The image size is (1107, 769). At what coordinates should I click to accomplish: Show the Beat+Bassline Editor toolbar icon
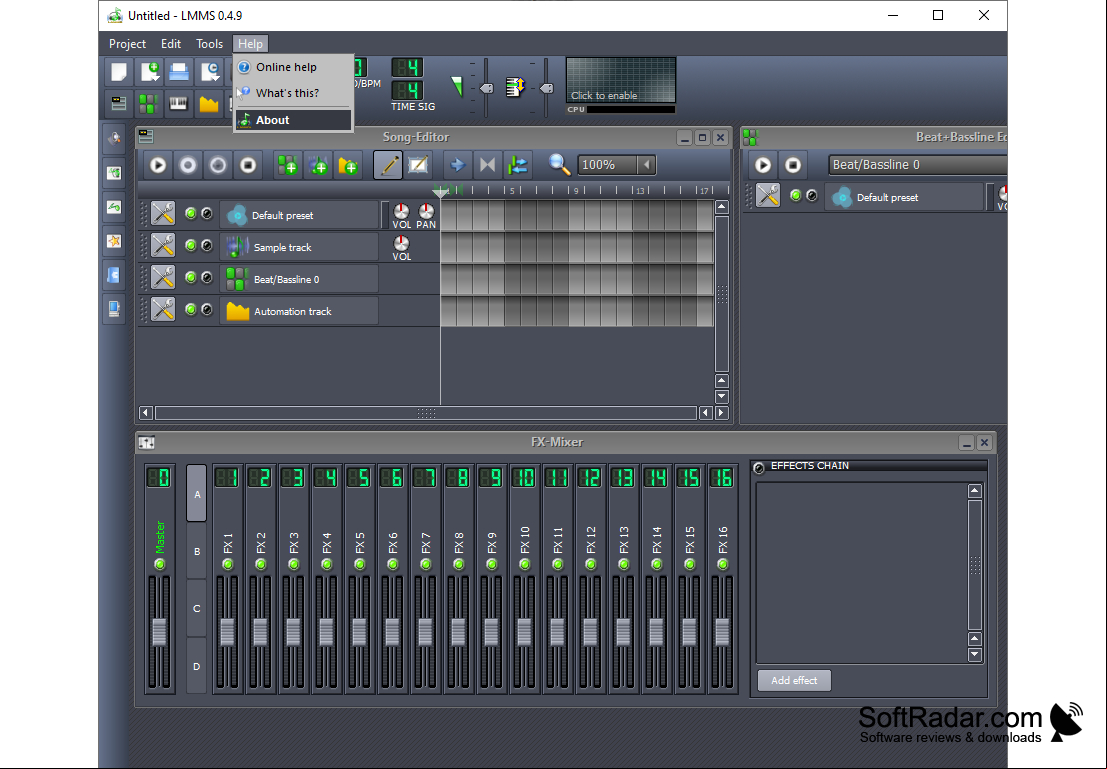(x=149, y=103)
